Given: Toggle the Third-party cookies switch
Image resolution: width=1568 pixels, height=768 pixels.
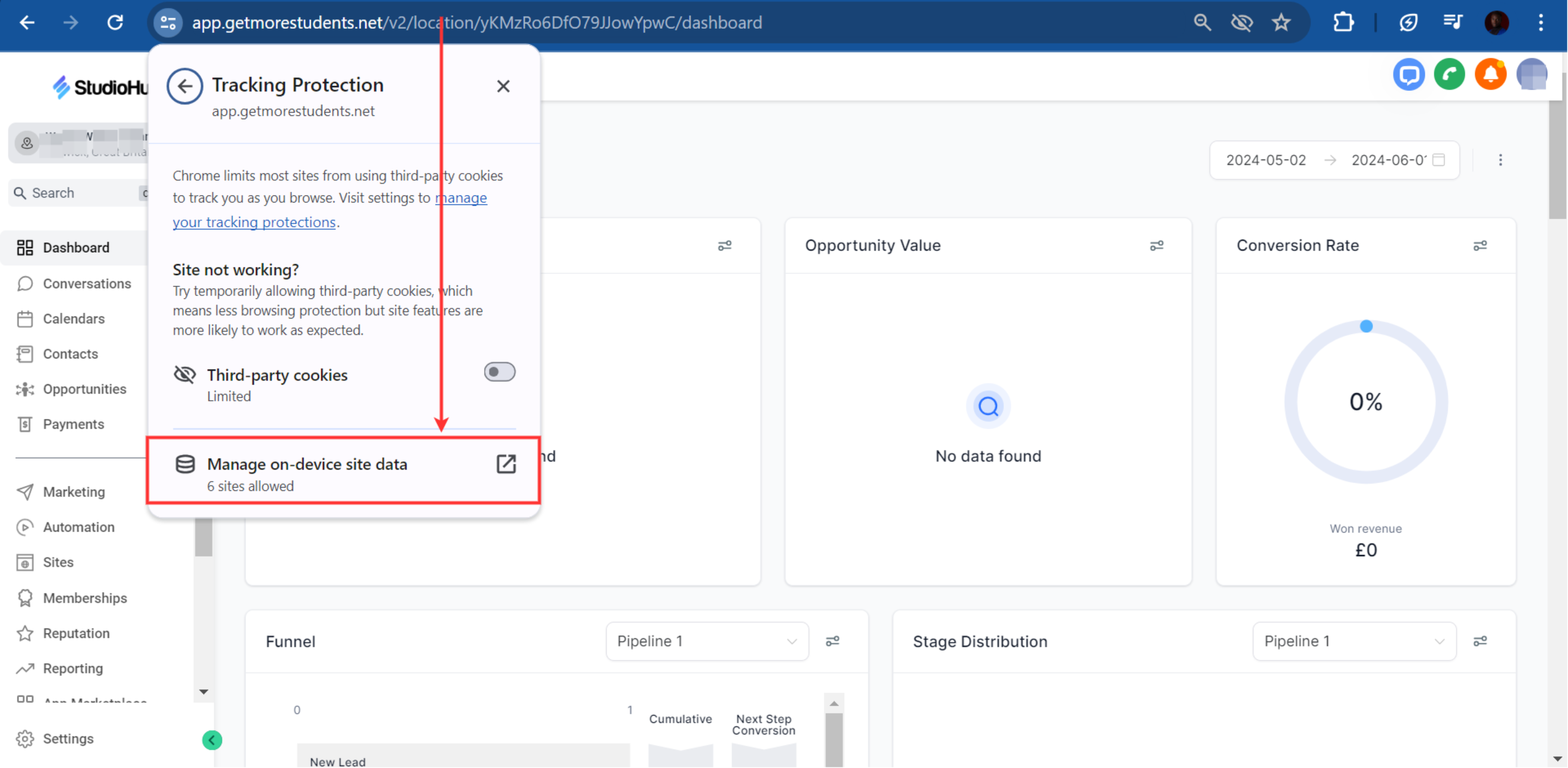Looking at the screenshot, I should 499,371.
